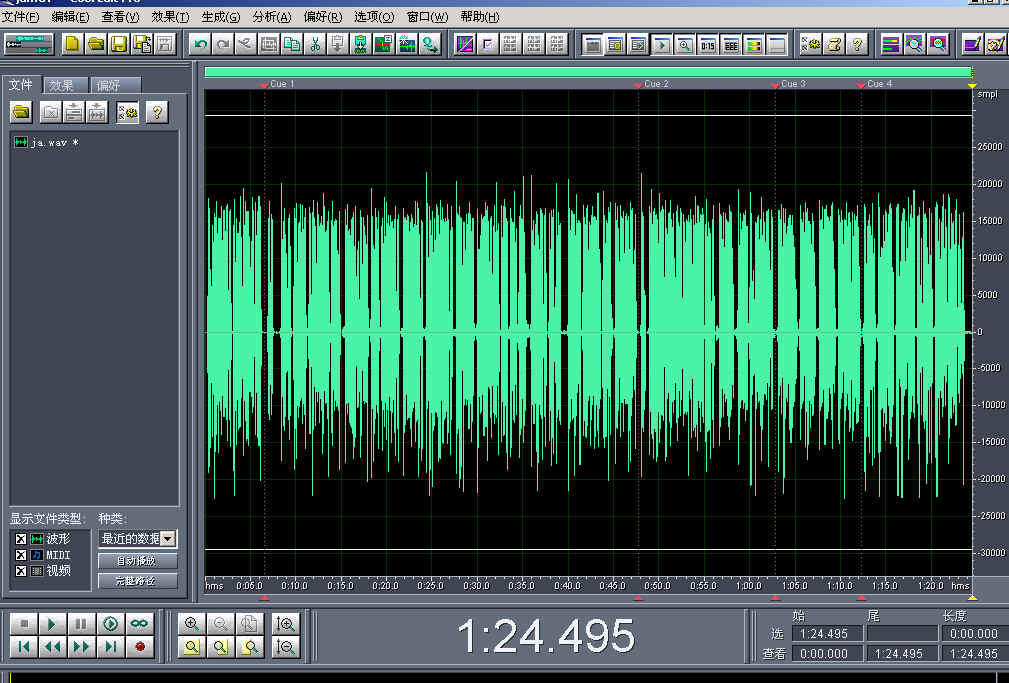Rewind using the double left arrows
This screenshot has height=683, width=1009.
52,647
